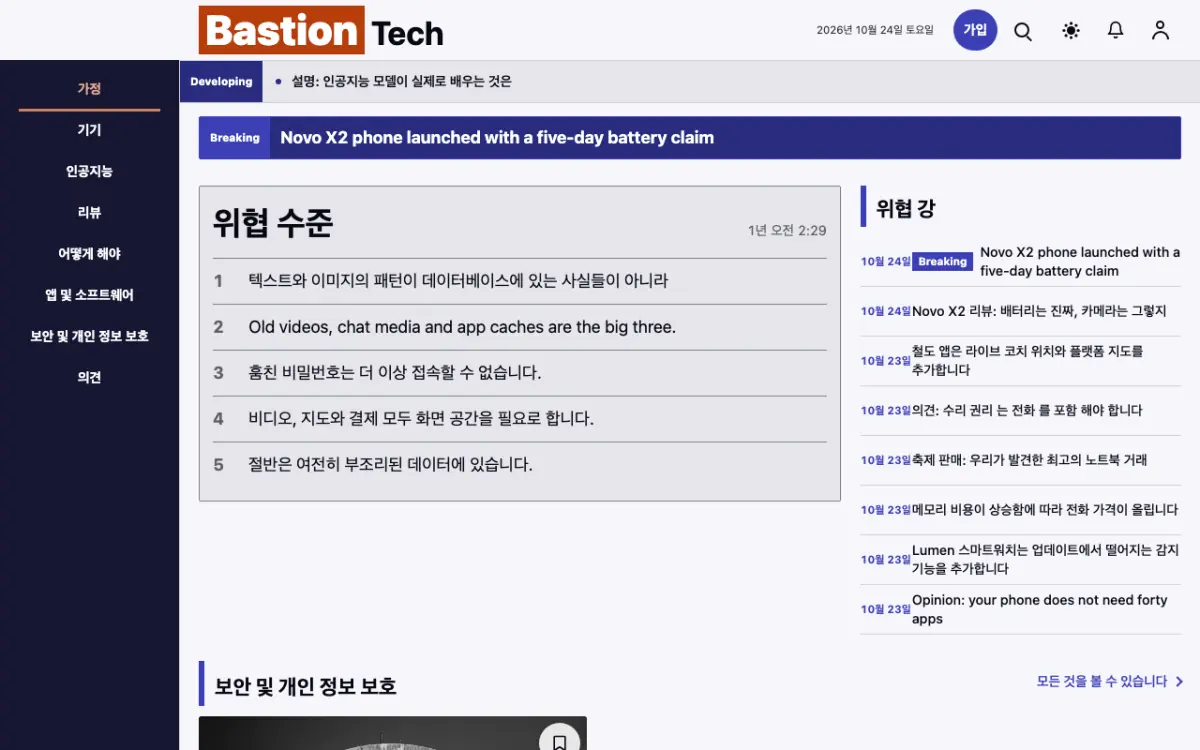Click rank number 5 in 위협 수준 list

pos(218,465)
